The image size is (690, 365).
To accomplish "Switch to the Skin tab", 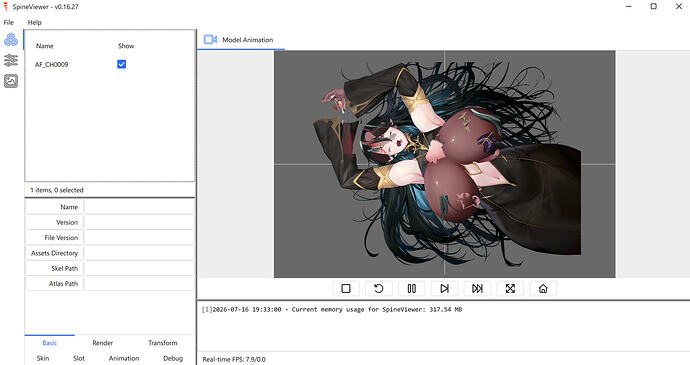I will pyautogui.click(x=43, y=358).
